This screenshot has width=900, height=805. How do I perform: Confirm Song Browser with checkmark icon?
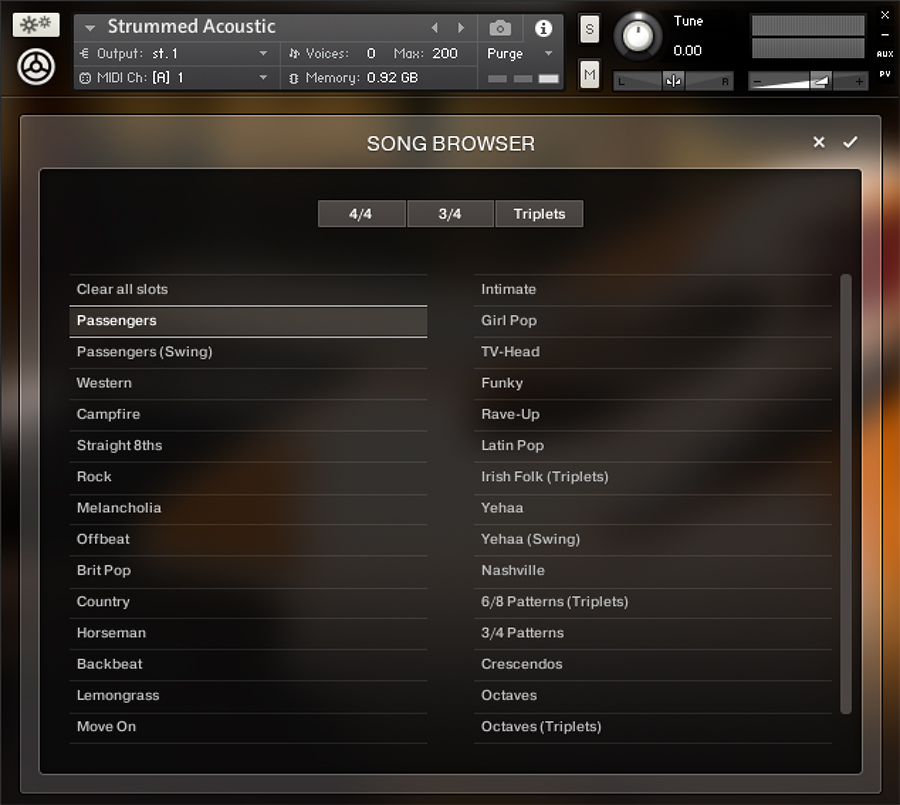click(850, 142)
